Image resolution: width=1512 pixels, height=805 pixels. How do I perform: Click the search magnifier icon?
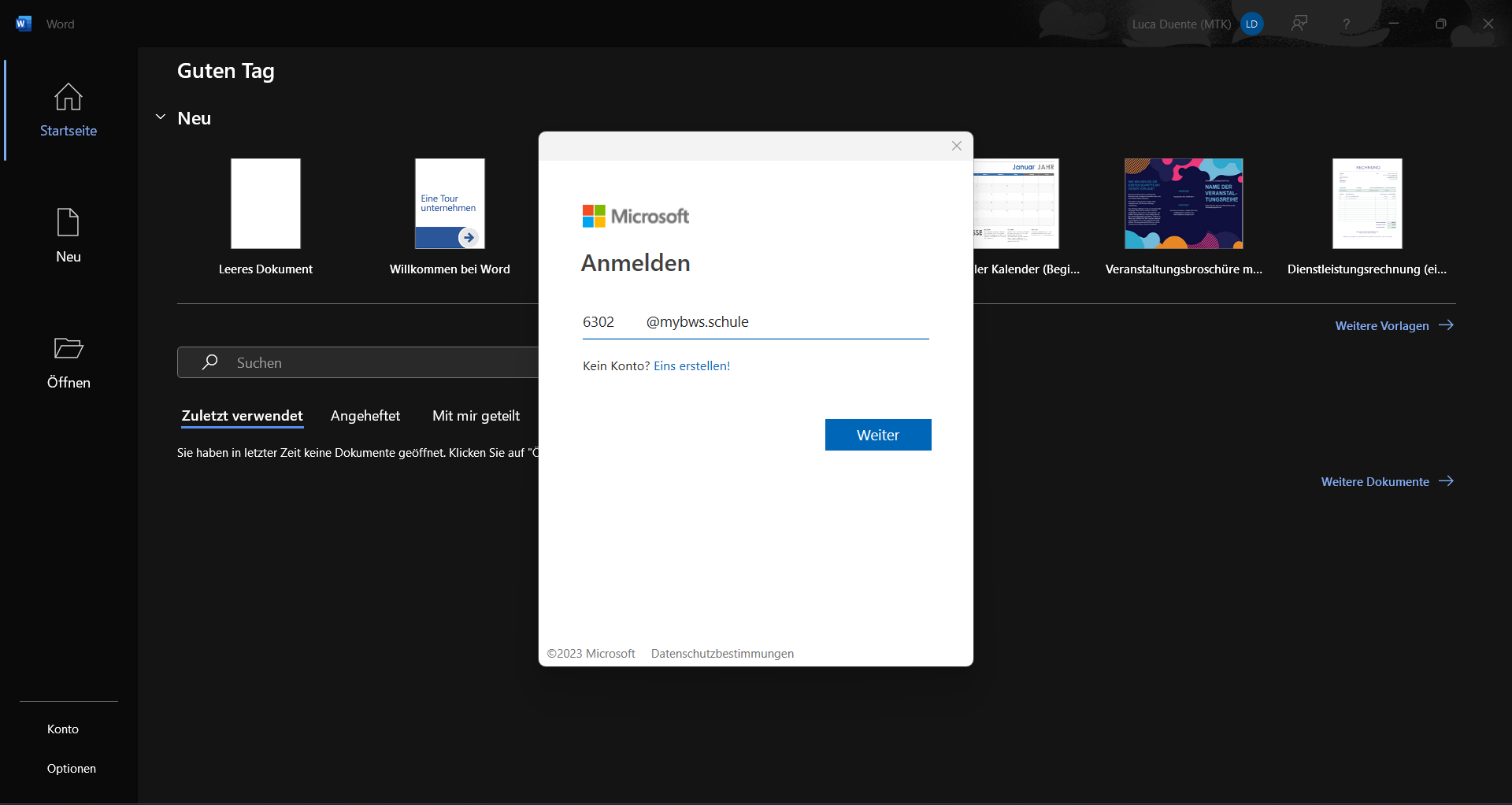point(209,362)
